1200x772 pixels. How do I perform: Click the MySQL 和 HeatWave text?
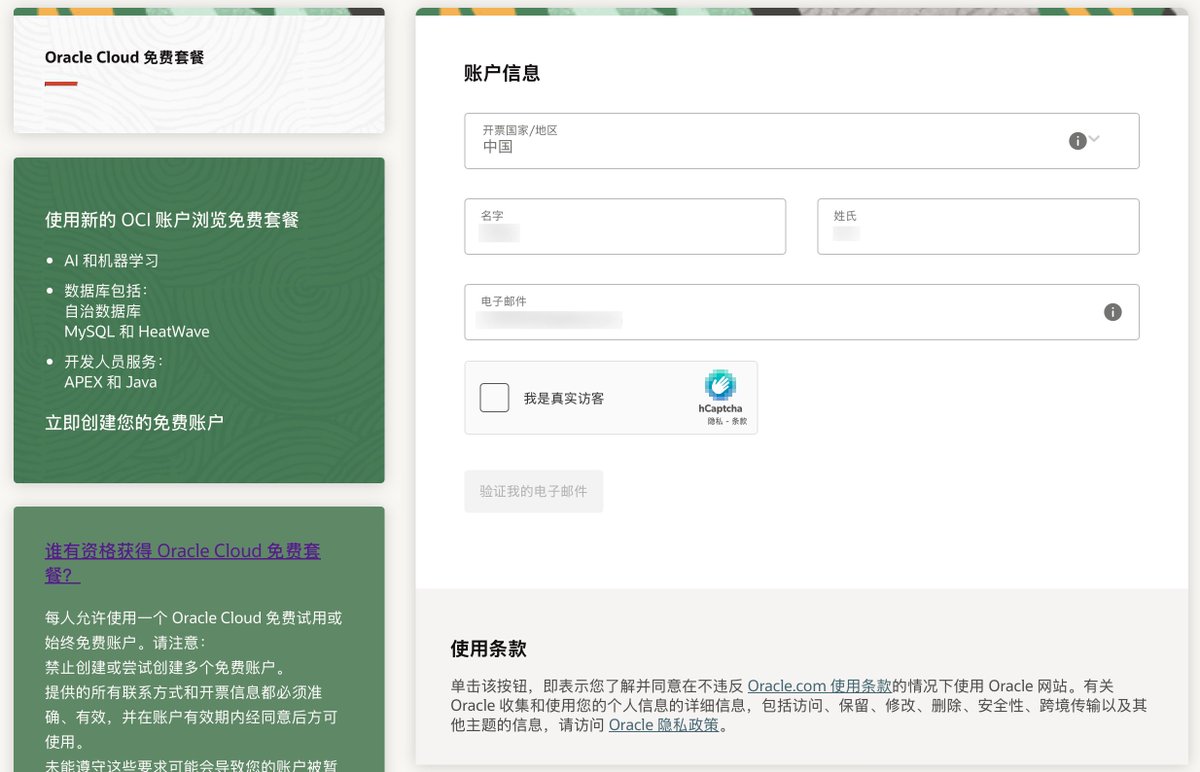[137, 331]
